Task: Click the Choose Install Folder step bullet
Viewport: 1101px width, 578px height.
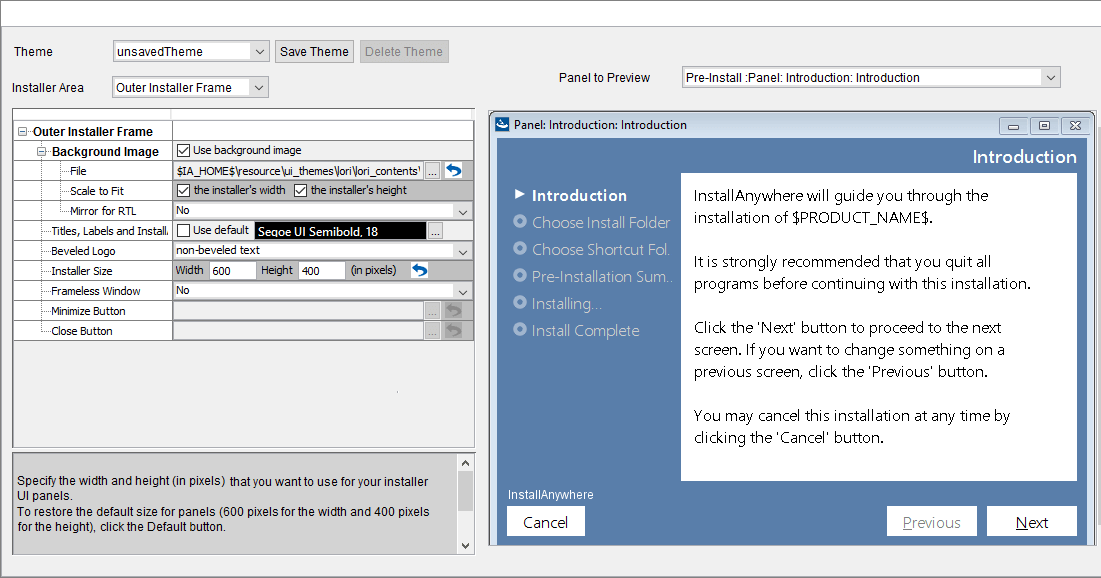Action: pyautogui.click(x=519, y=223)
